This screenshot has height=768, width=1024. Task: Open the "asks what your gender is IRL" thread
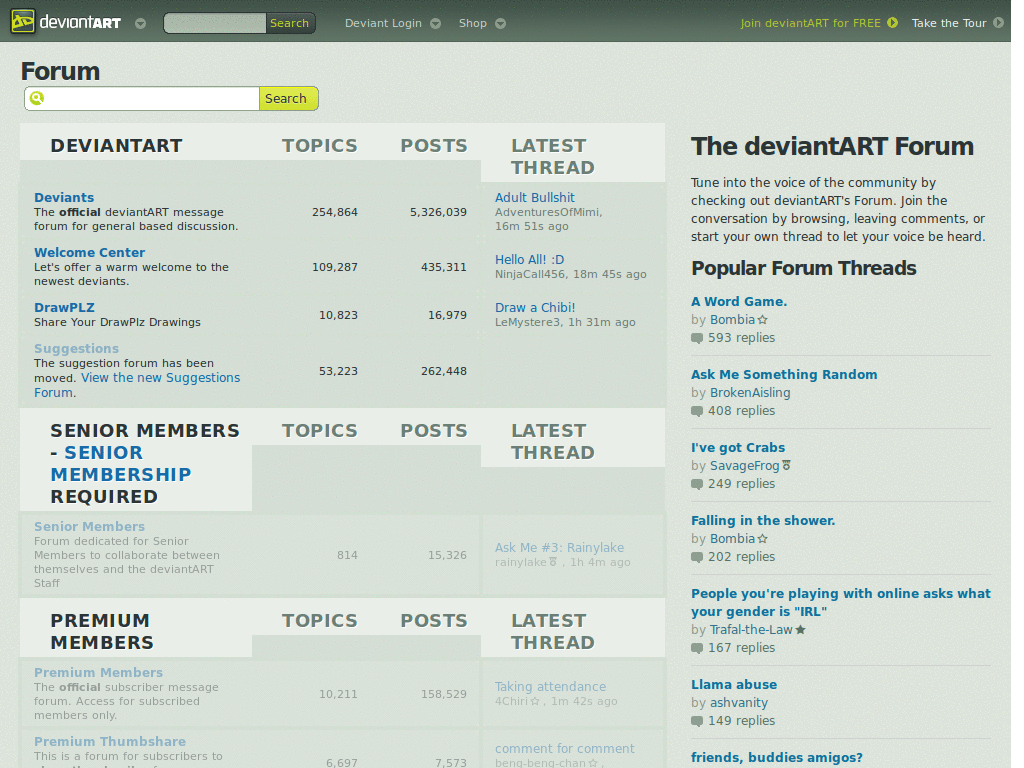[841, 602]
